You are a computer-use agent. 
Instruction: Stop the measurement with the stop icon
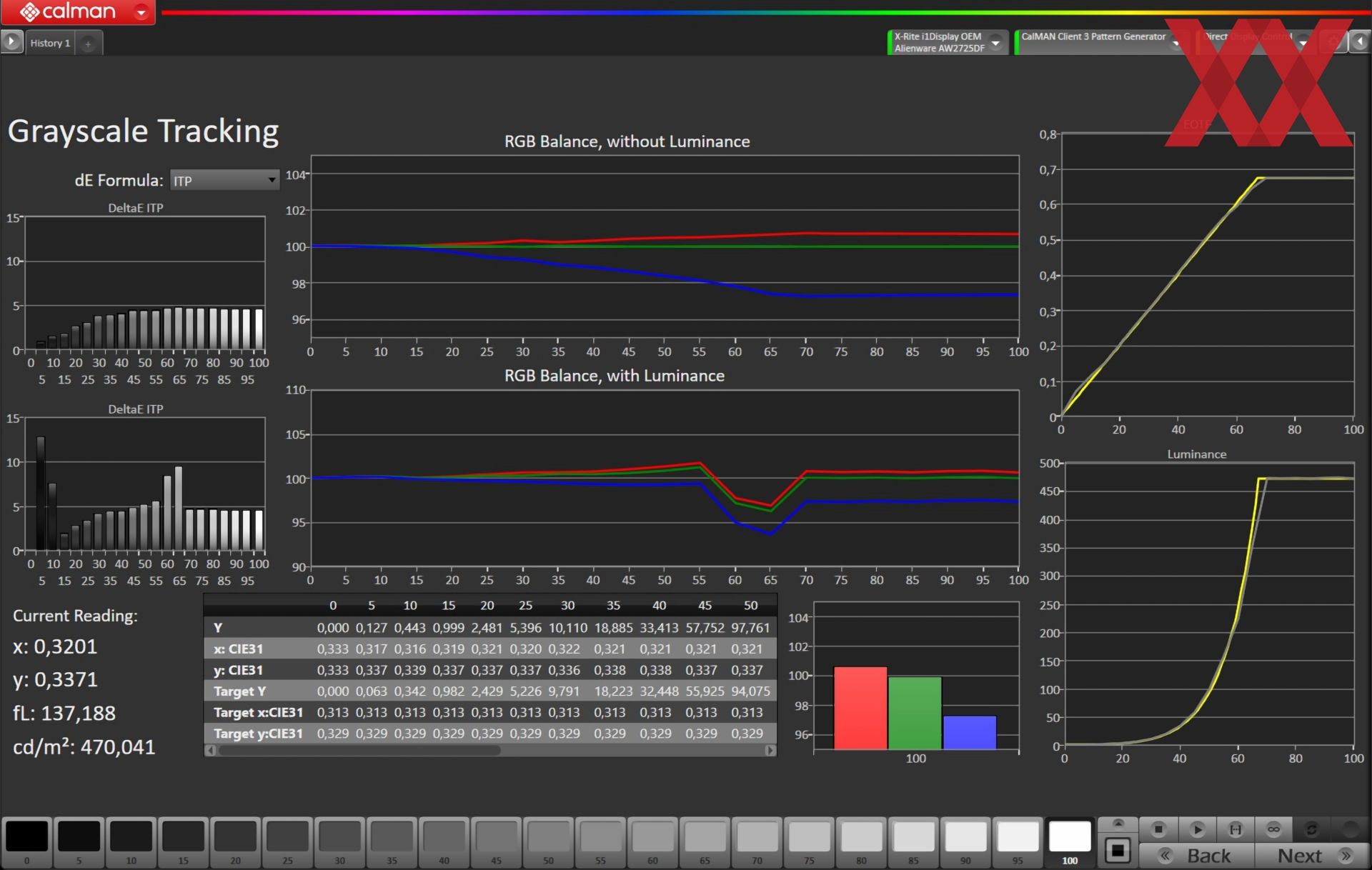point(1159,829)
